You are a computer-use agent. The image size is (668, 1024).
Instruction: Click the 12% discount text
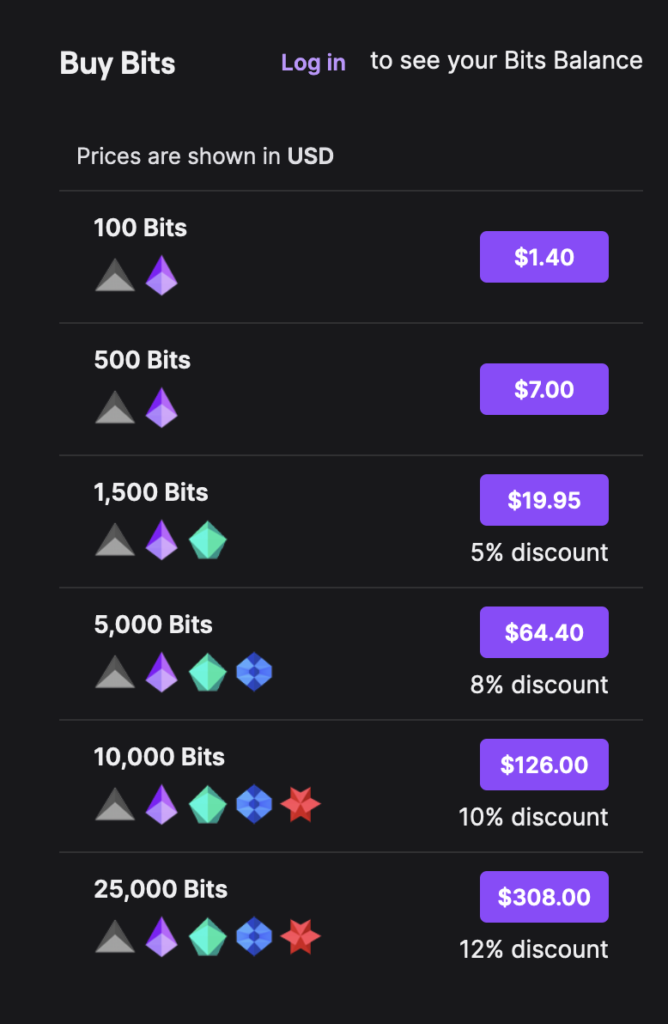click(533, 949)
